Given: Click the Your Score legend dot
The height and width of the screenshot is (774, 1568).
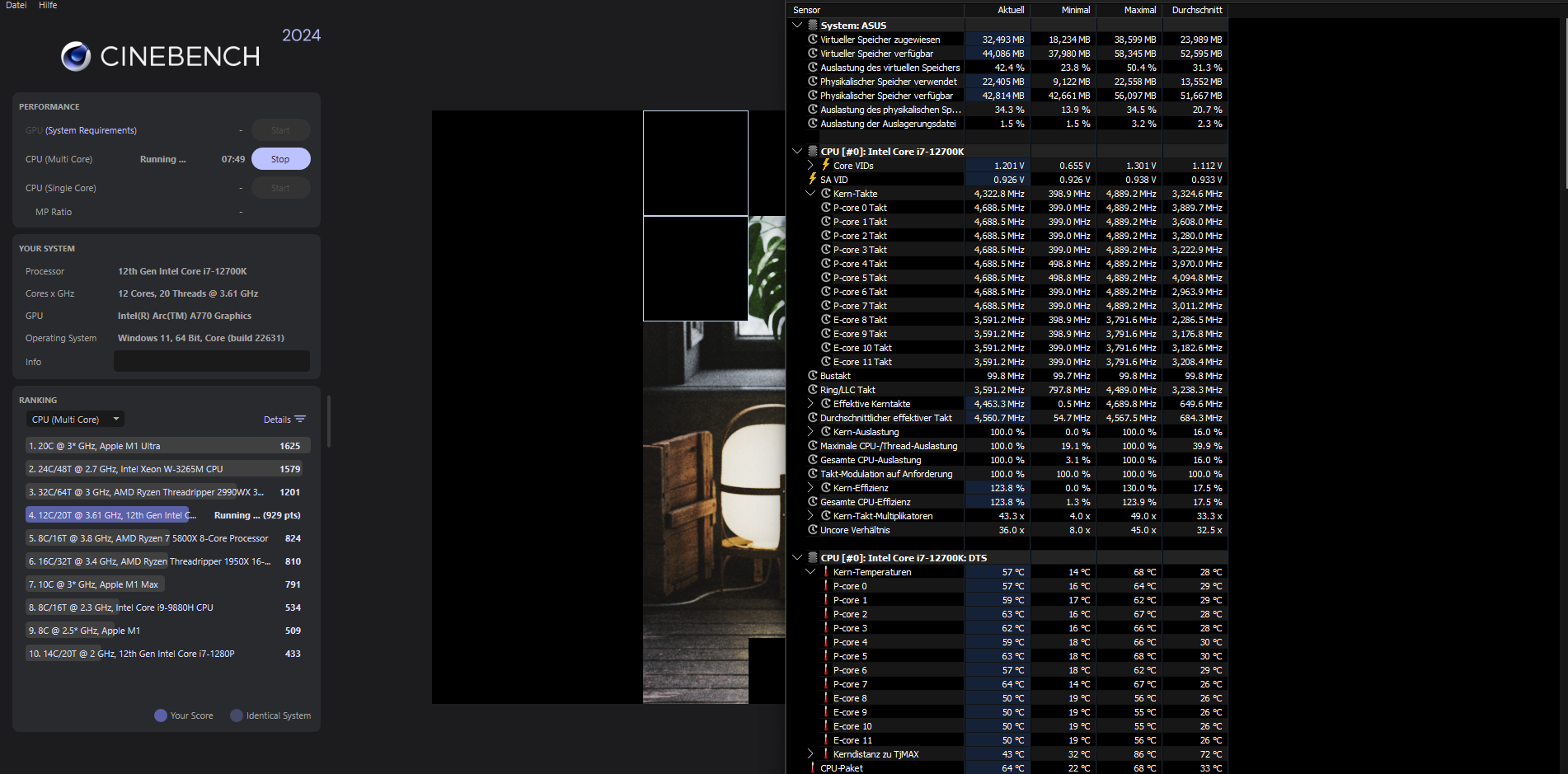Looking at the screenshot, I should click(x=161, y=715).
